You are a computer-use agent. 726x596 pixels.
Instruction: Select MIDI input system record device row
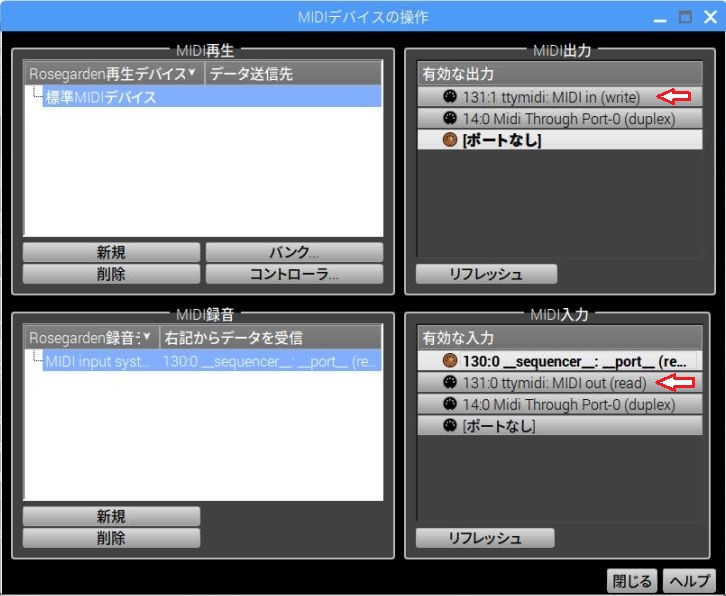(212, 361)
